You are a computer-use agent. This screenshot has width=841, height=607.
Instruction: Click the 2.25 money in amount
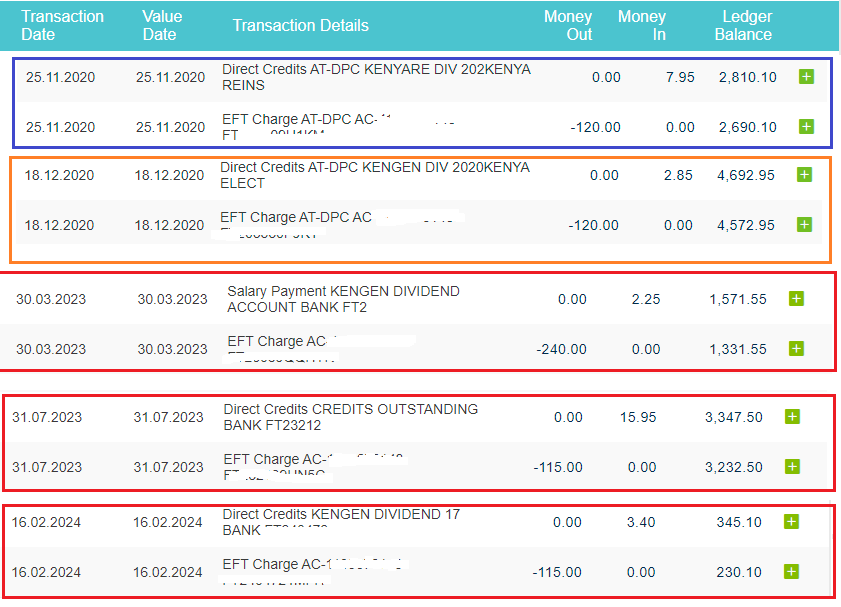coord(646,299)
